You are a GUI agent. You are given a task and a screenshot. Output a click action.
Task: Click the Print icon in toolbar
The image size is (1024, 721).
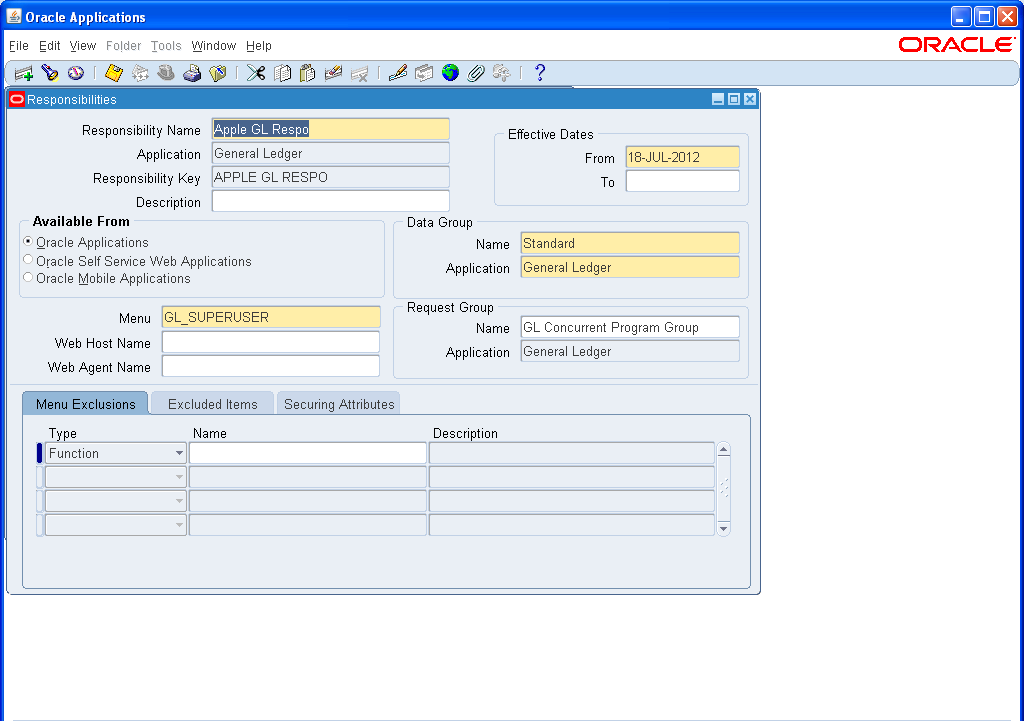[x=192, y=72]
